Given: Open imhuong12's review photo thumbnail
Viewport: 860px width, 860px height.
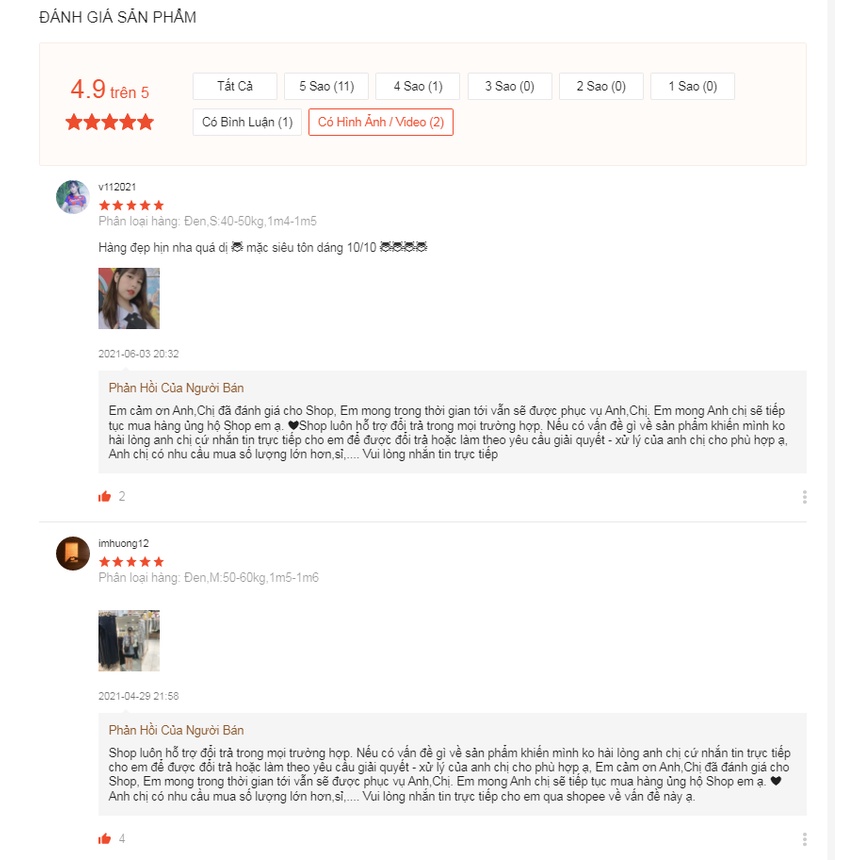Looking at the screenshot, I should (x=129, y=640).
